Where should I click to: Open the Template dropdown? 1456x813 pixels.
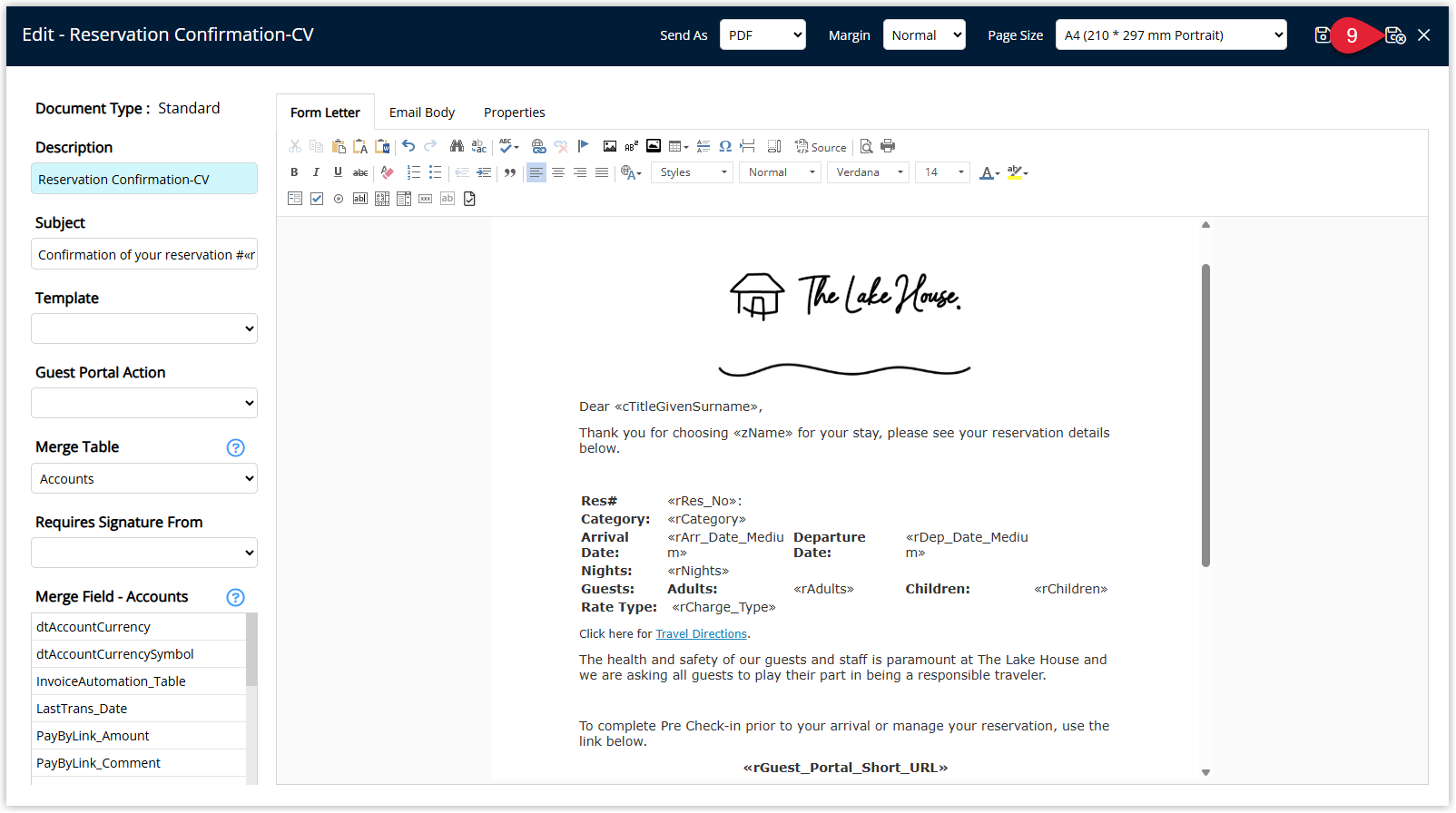144,328
